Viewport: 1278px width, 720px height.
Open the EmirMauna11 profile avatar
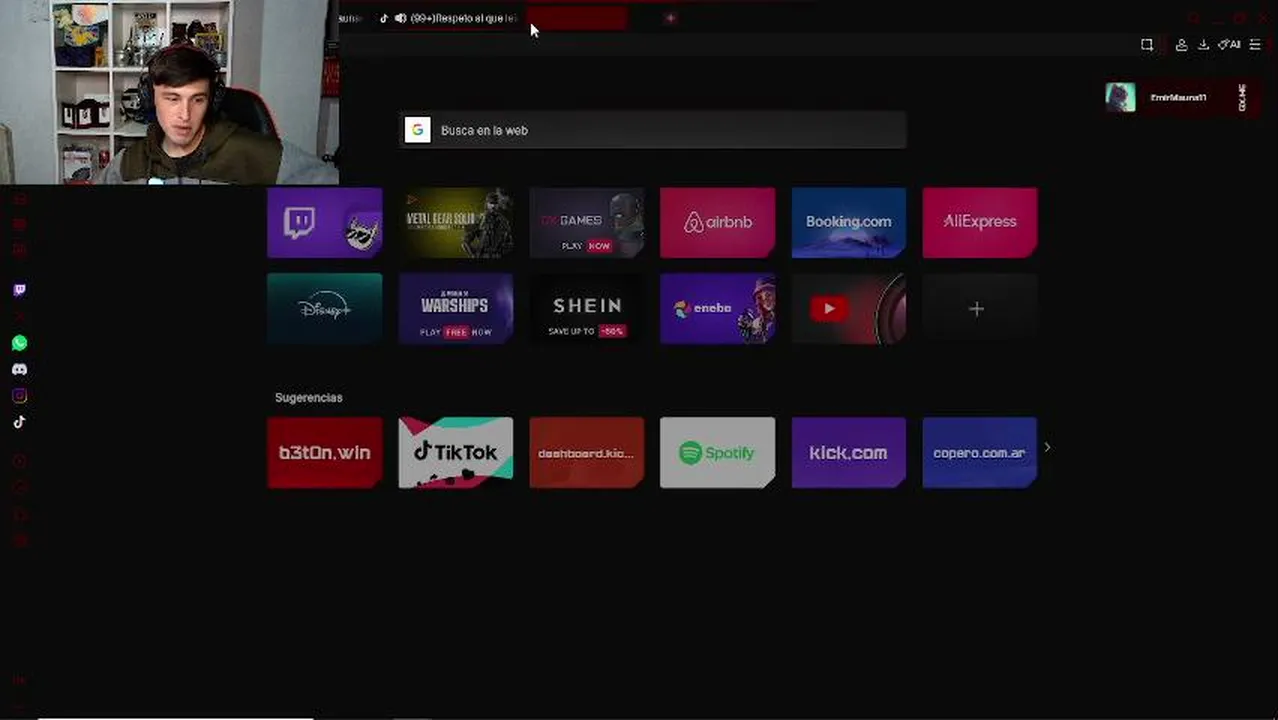click(x=1120, y=97)
